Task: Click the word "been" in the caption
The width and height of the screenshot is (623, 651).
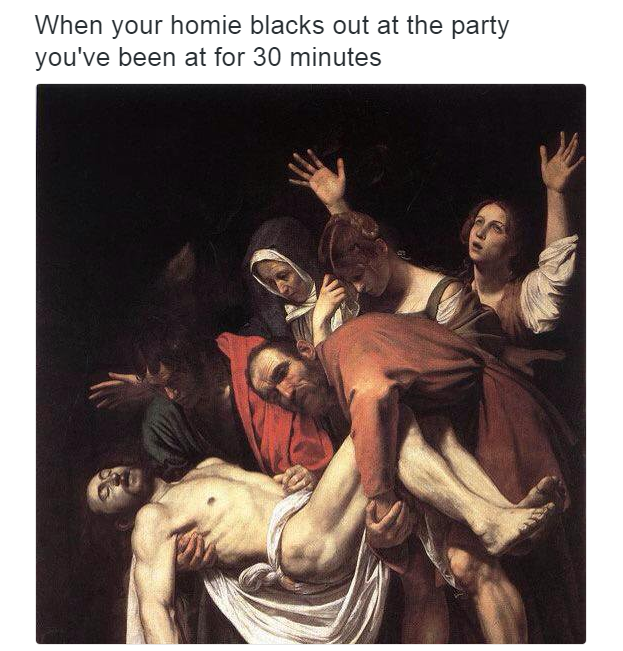Action: (147, 57)
